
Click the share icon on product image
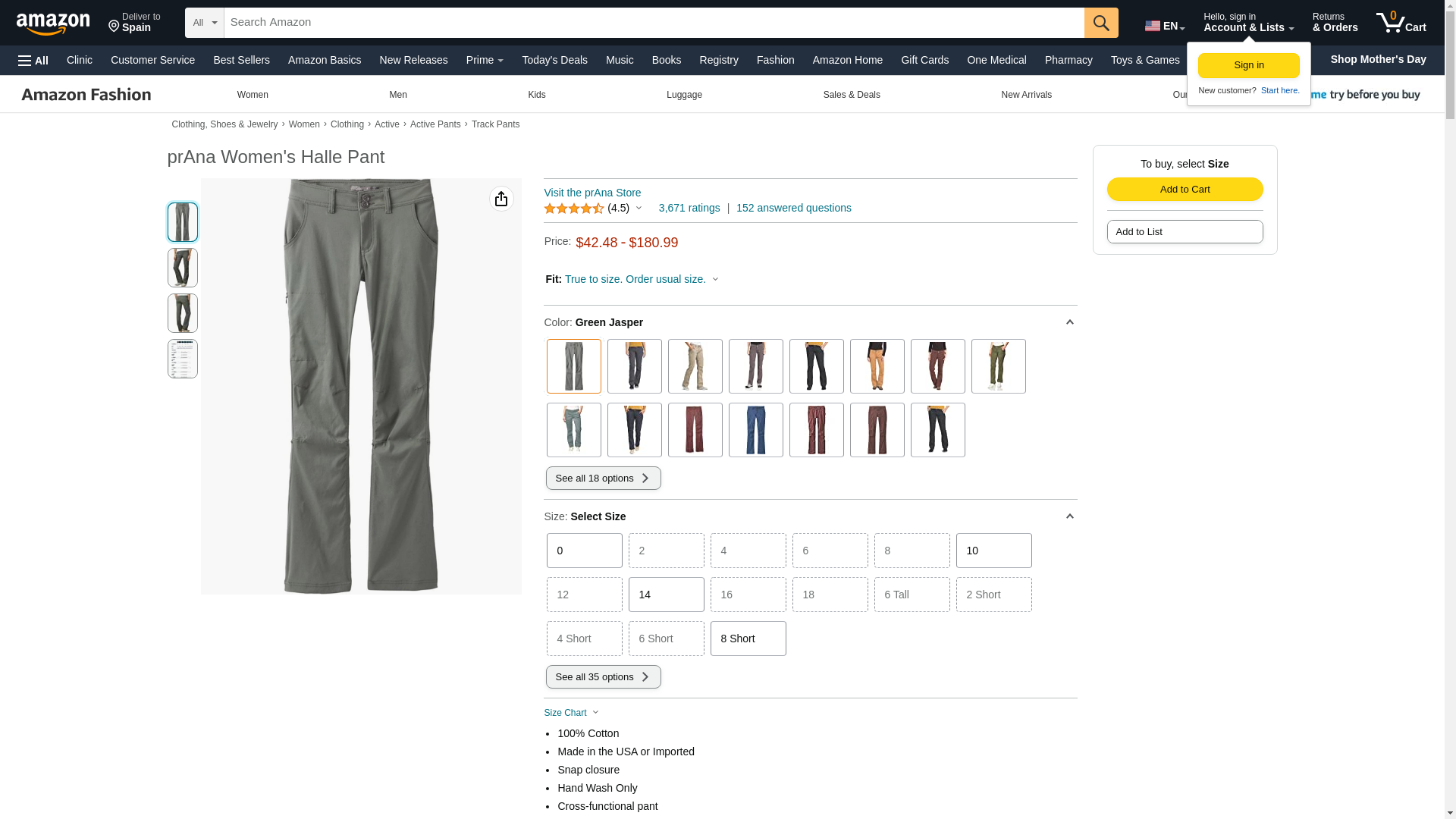pos(501,199)
